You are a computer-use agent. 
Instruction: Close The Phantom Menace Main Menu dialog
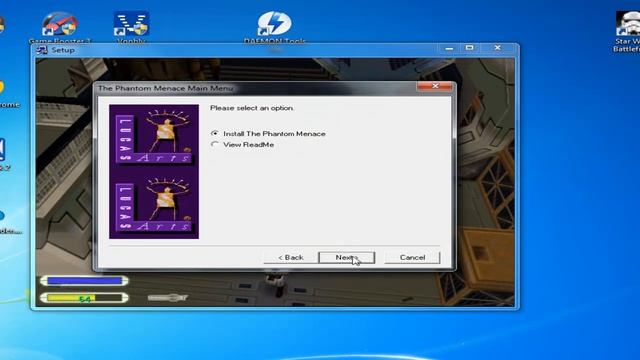tap(435, 86)
